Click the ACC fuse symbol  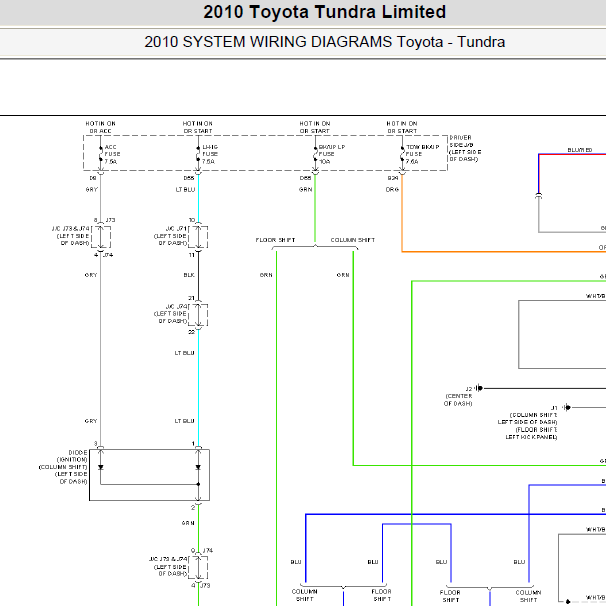pyautogui.click(x=100, y=153)
